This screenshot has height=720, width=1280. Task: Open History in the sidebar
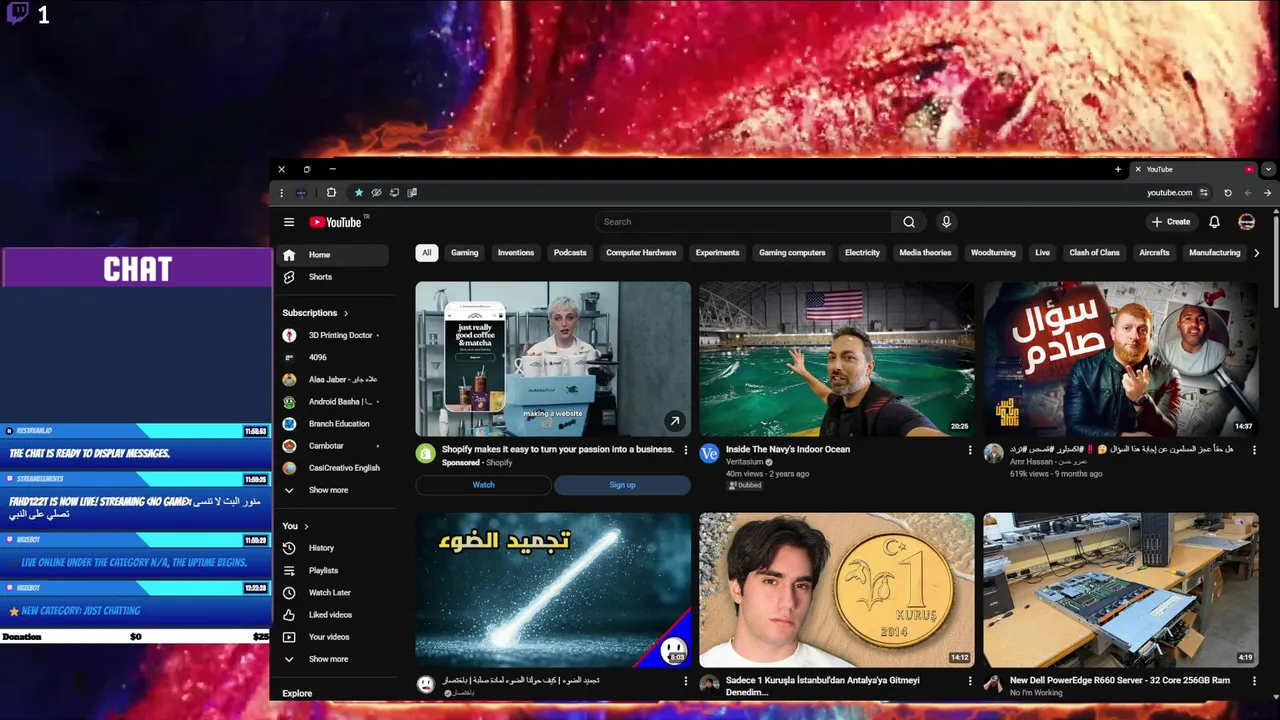click(x=332, y=548)
